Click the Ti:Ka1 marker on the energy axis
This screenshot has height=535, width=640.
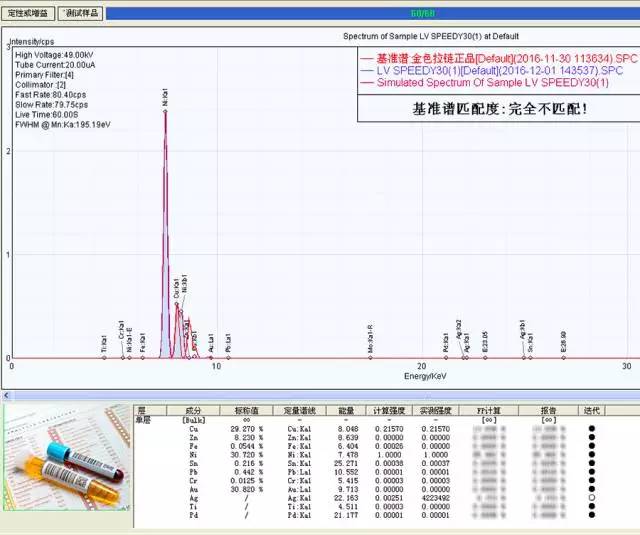(x=104, y=357)
